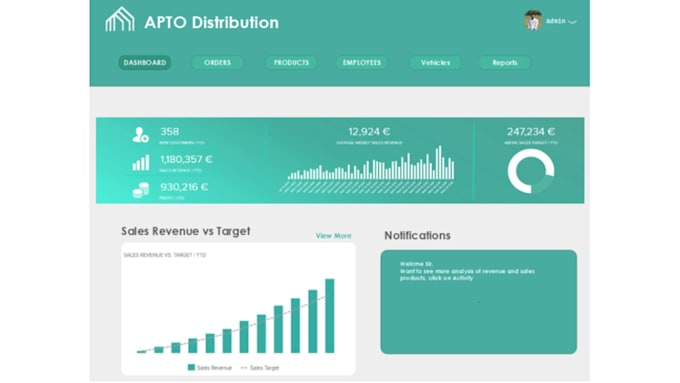Click the Sales Revenue legend swatch
The height and width of the screenshot is (383, 680).
[191, 367]
